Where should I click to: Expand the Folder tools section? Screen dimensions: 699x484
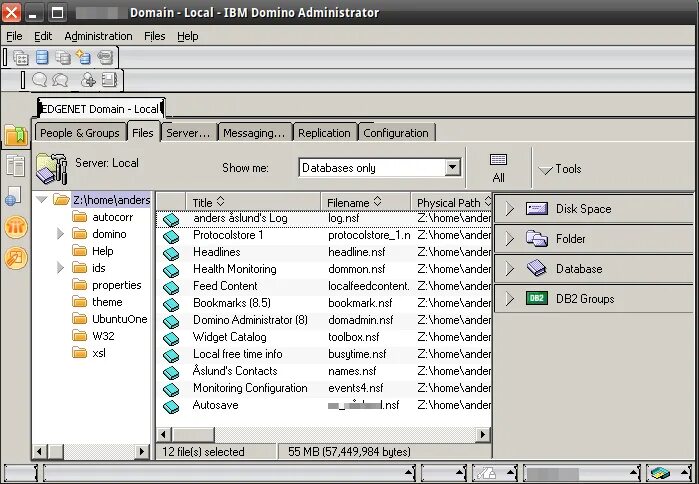click(x=510, y=238)
